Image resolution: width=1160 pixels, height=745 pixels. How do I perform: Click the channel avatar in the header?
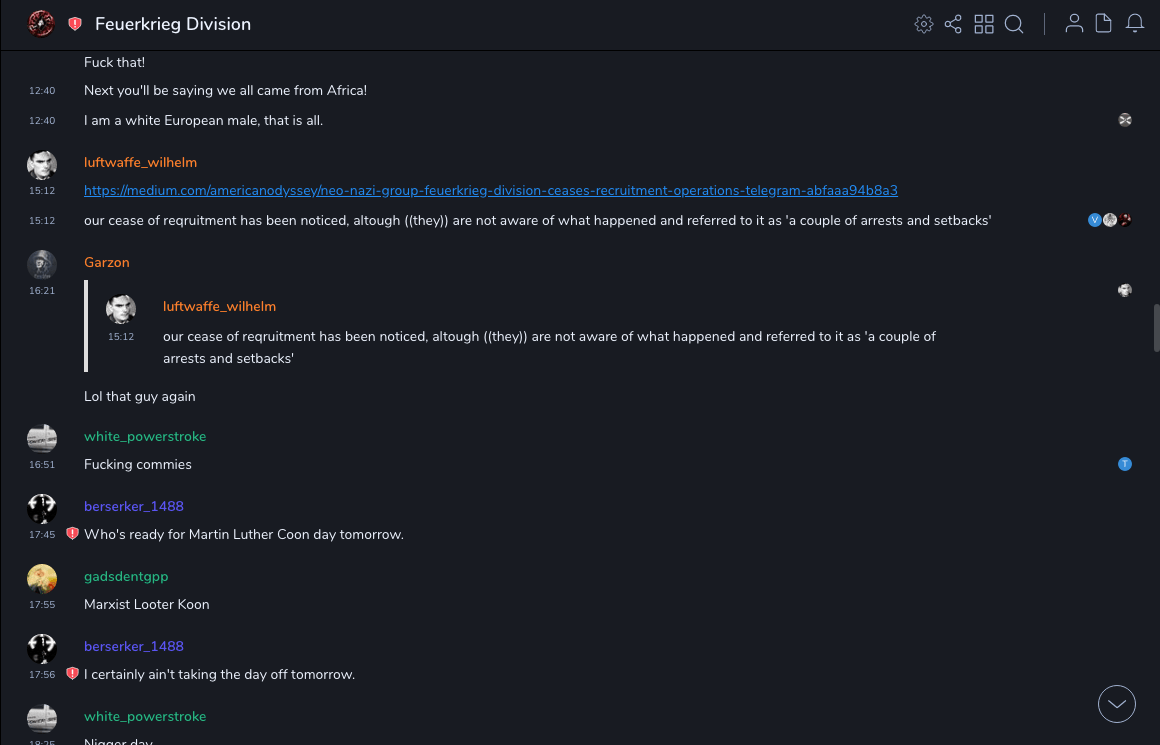pyautogui.click(x=41, y=24)
